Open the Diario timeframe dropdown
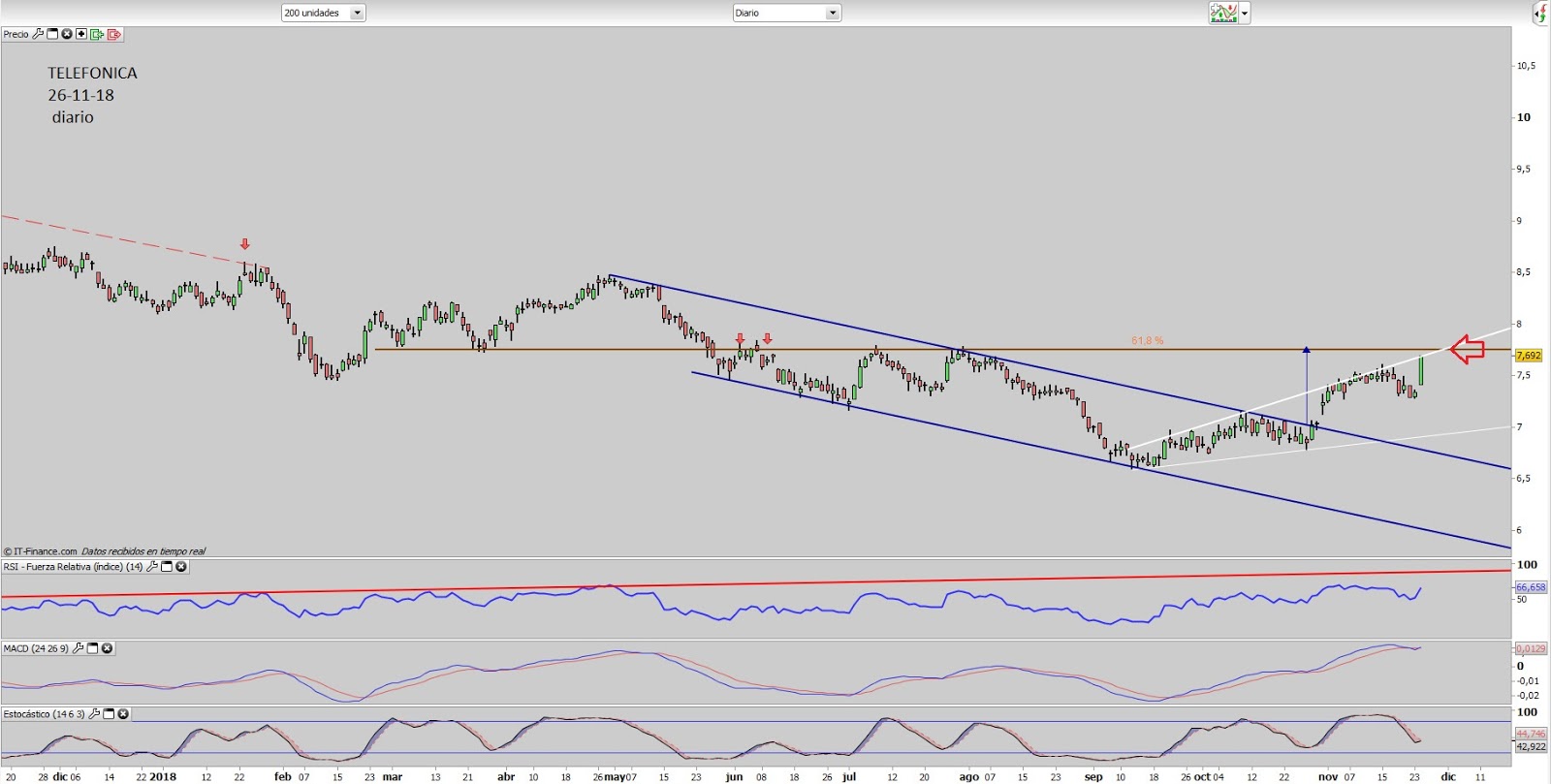The image size is (1551, 784). pyautogui.click(x=786, y=13)
